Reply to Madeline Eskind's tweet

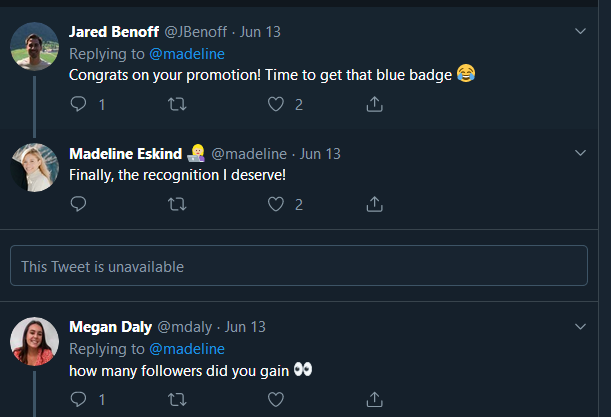79,204
